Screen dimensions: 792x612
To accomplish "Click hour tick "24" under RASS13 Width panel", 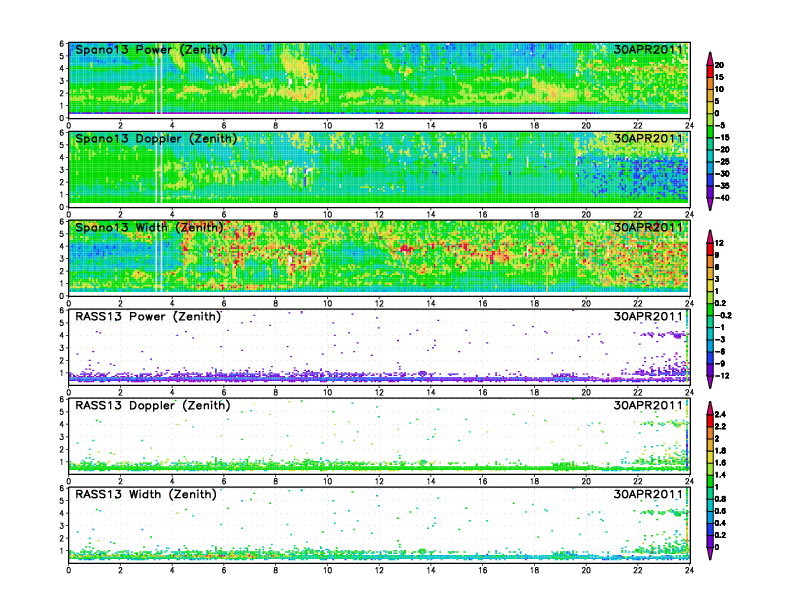I will coord(689,570).
